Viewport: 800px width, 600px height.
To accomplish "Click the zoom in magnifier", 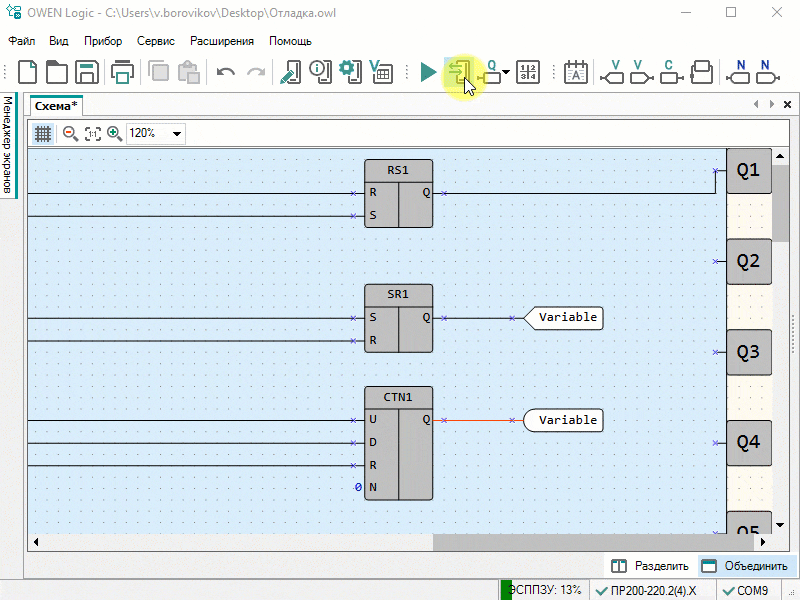I will point(114,133).
